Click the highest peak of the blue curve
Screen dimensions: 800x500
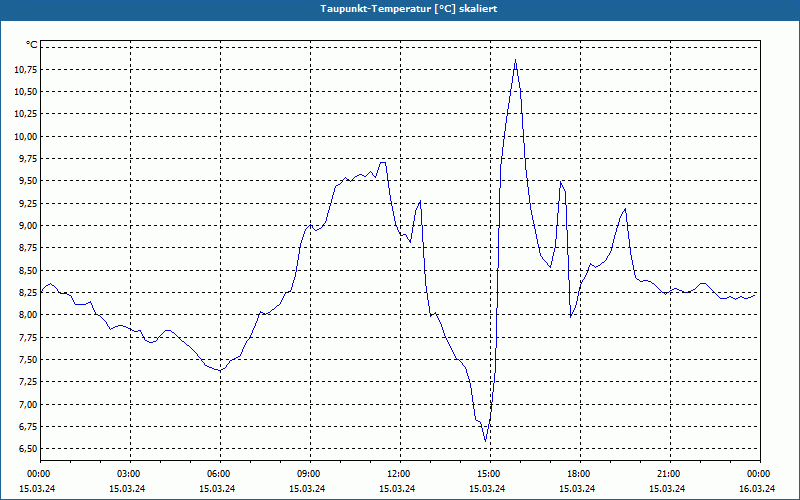(x=515, y=60)
